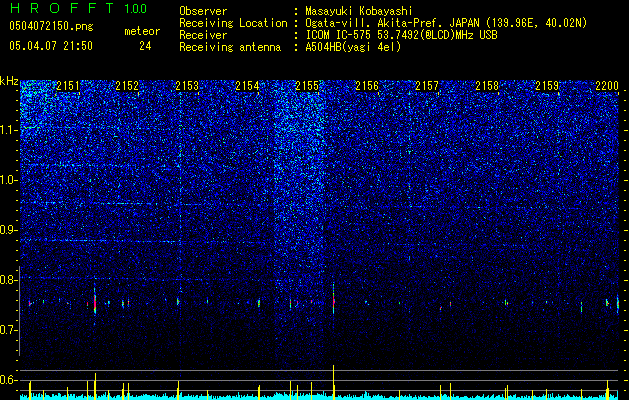Click the HROFFT 1.0.0 title text

(78, 8)
